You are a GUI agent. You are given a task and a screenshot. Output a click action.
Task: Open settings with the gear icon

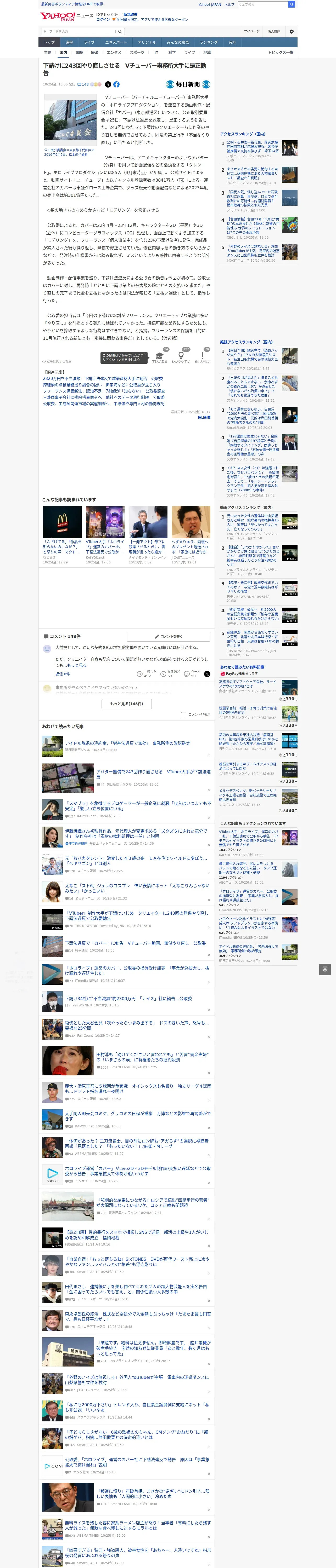(292, 31)
